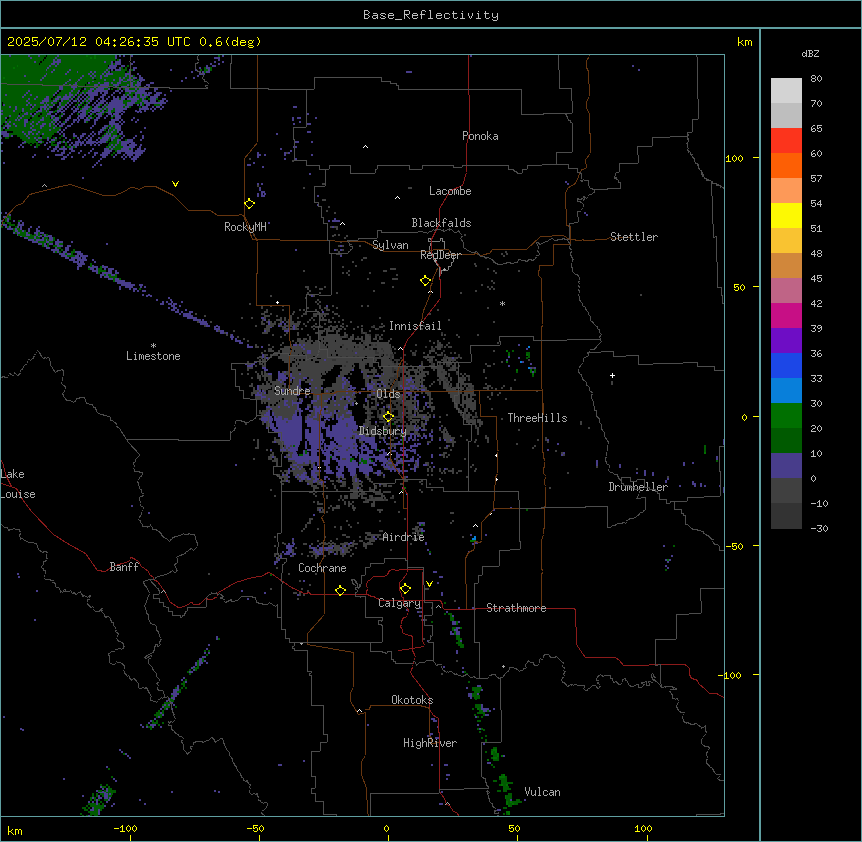This screenshot has height=842, width=862.
Task: Click the Calgary label
Action: pyautogui.click(x=400, y=603)
